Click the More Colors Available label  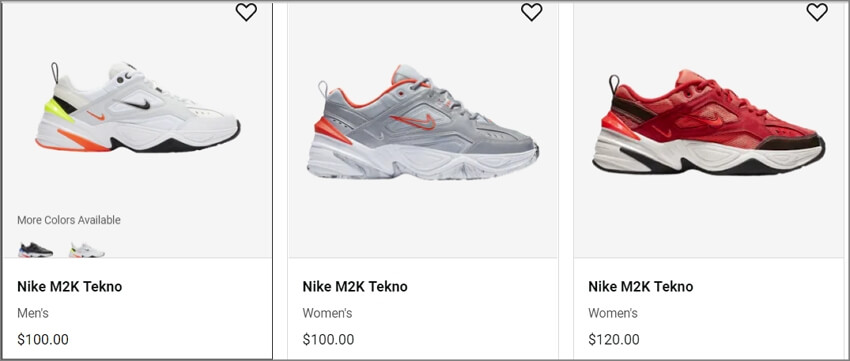(69, 220)
